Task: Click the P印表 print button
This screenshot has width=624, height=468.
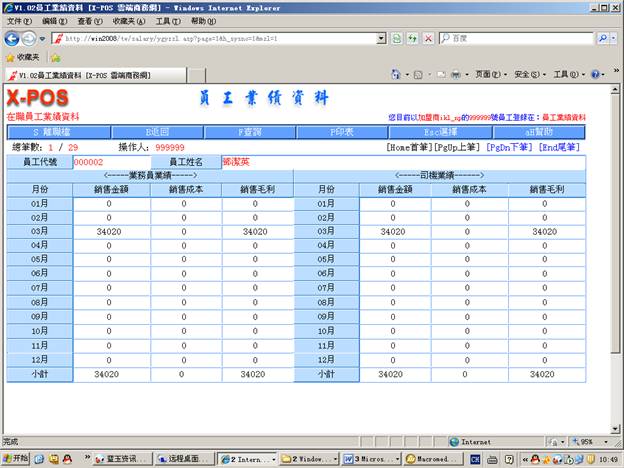Action: tap(343, 131)
